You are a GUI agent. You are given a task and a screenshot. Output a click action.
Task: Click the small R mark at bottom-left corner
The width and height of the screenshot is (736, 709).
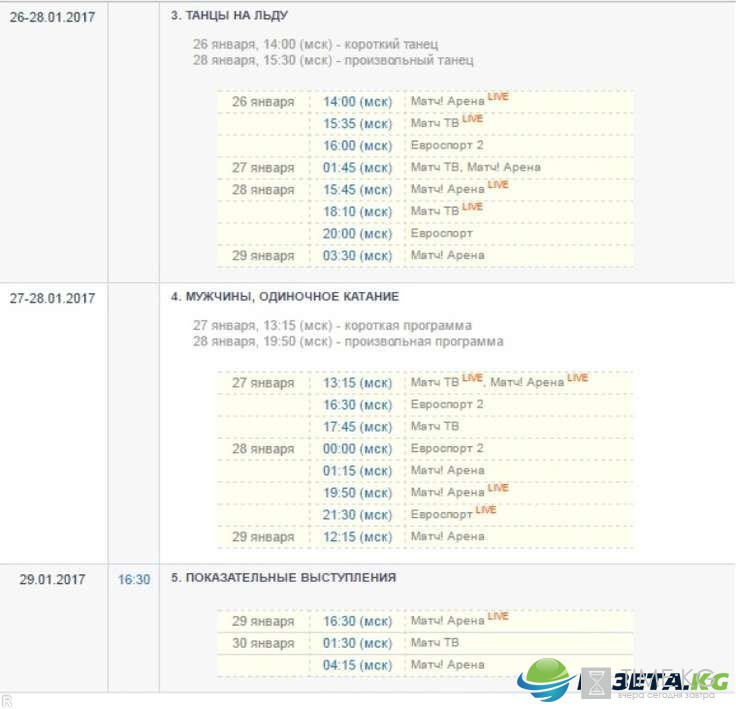tap(7, 700)
